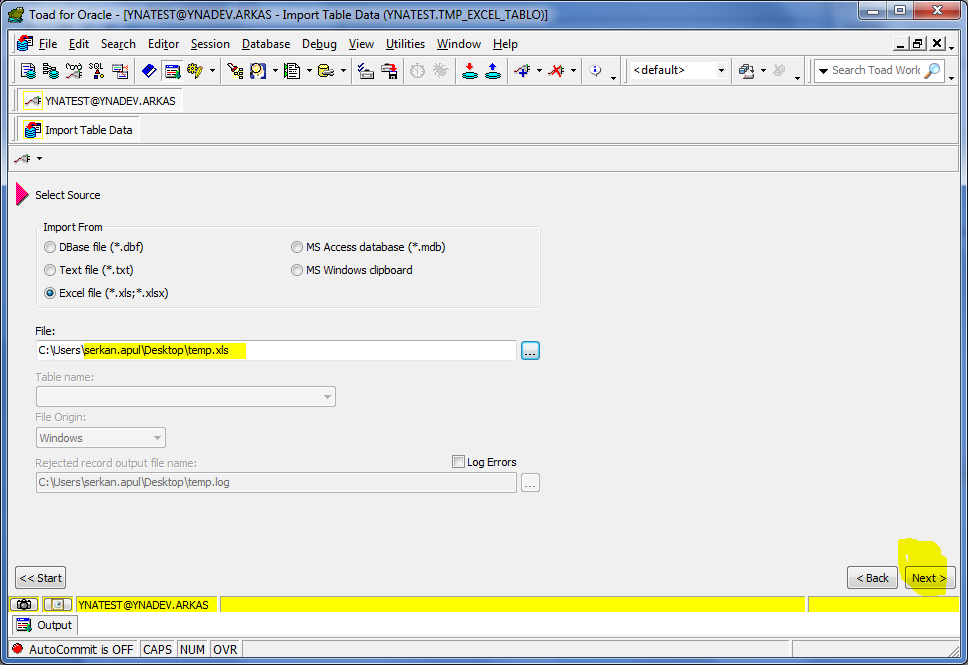968x665 pixels.
Task: Open the SQL modeler icon labeled SQL
Action: (97, 71)
